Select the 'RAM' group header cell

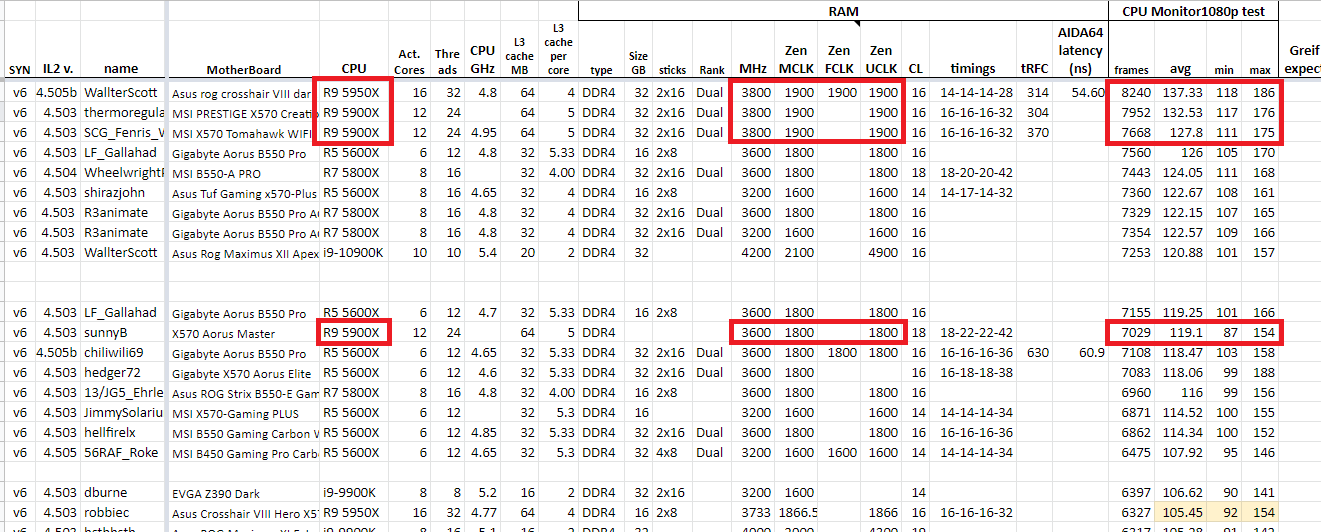point(843,11)
